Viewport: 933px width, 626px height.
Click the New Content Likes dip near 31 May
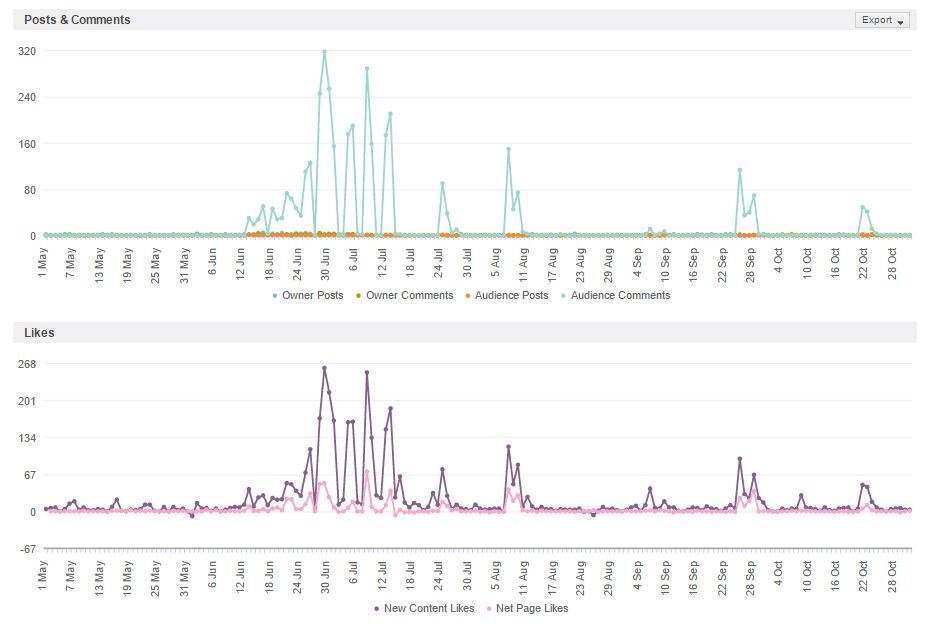click(x=192, y=516)
